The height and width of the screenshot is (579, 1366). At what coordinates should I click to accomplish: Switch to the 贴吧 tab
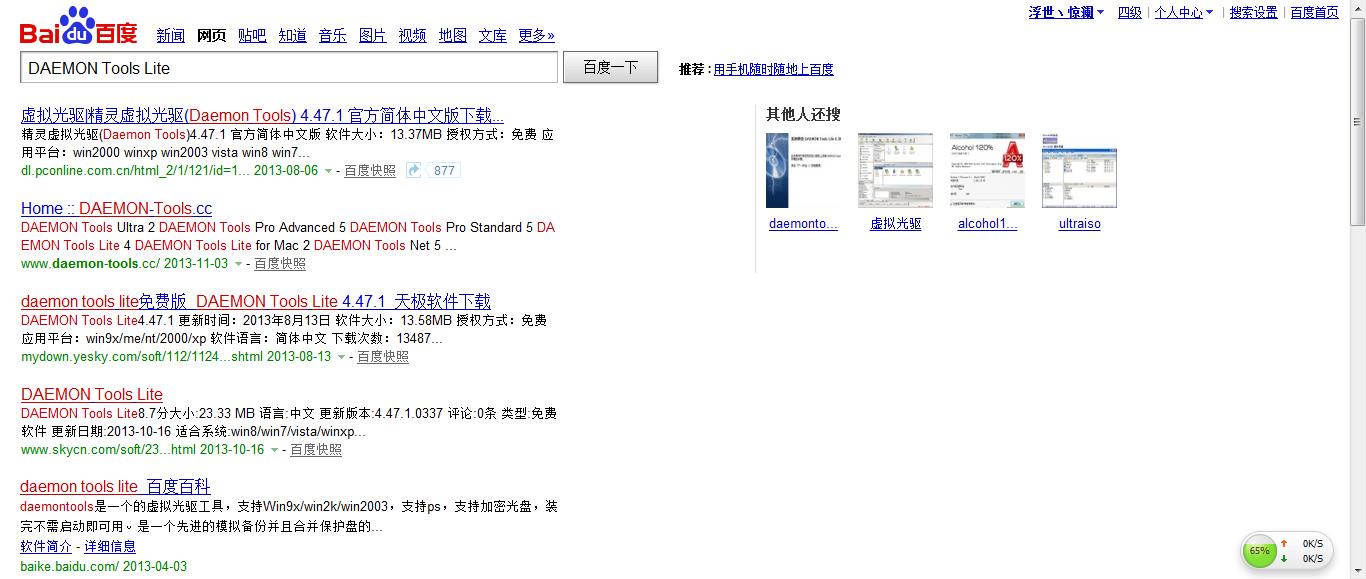click(x=252, y=35)
